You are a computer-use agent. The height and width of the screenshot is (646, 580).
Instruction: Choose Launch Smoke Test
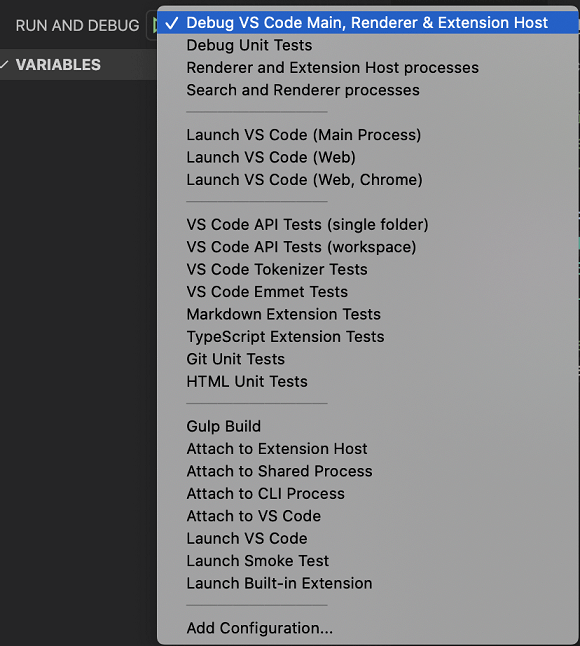coord(368,561)
